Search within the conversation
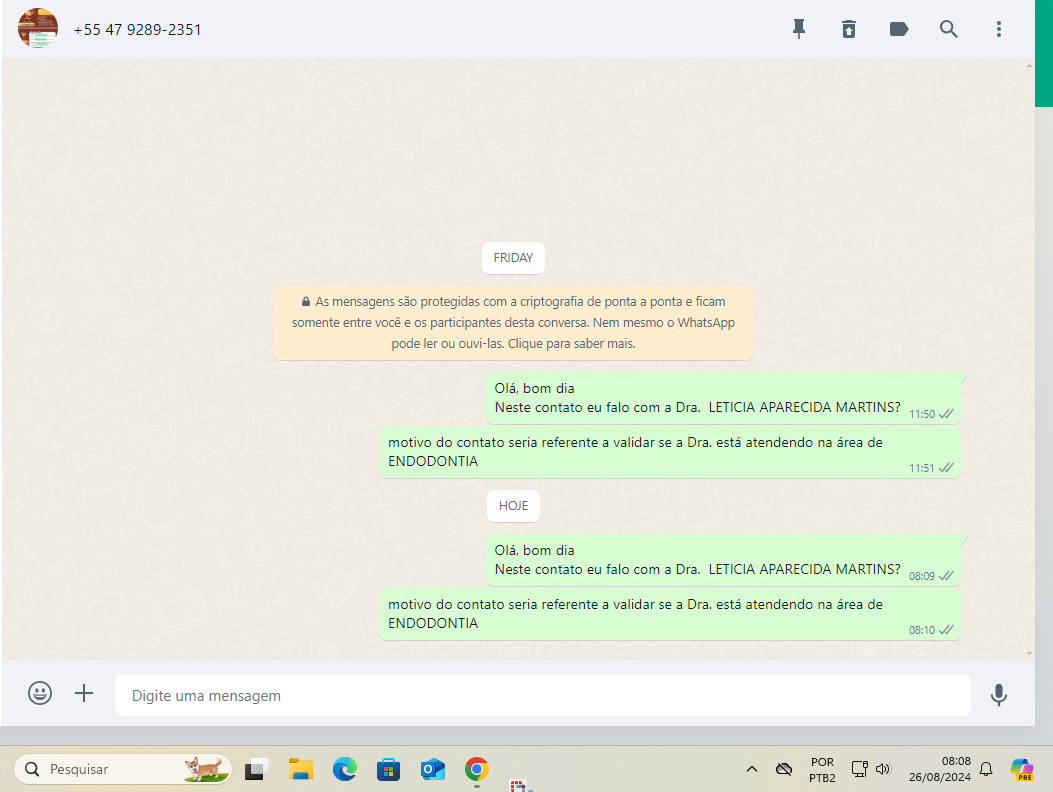This screenshot has width=1053, height=792. click(x=948, y=29)
